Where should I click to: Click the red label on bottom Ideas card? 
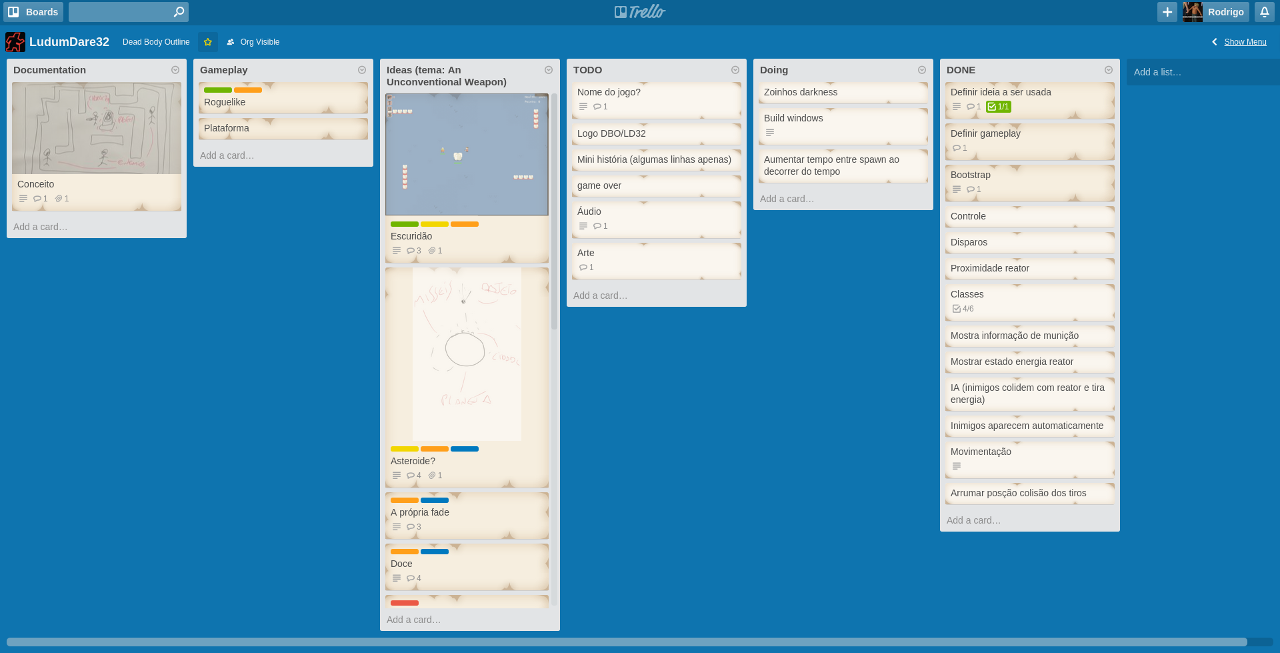pos(405,603)
